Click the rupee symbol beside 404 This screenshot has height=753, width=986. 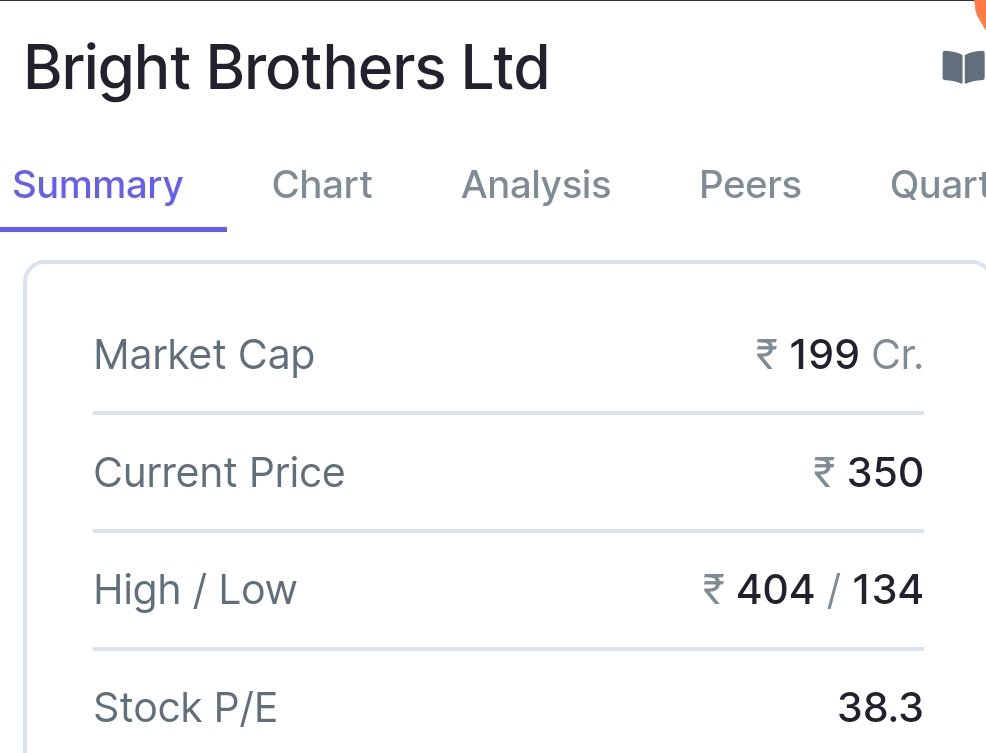[x=714, y=589]
